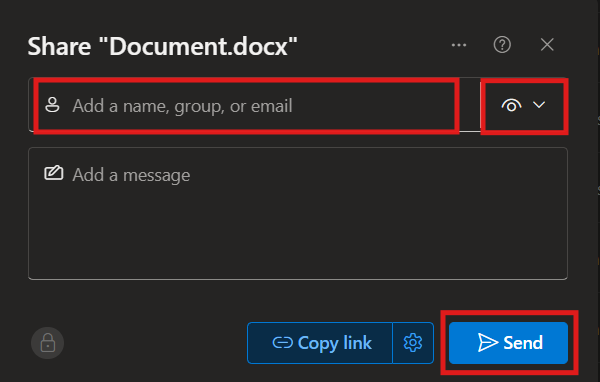Click the lock sharing status icon
The width and height of the screenshot is (600, 382).
[x=47, y=343]
